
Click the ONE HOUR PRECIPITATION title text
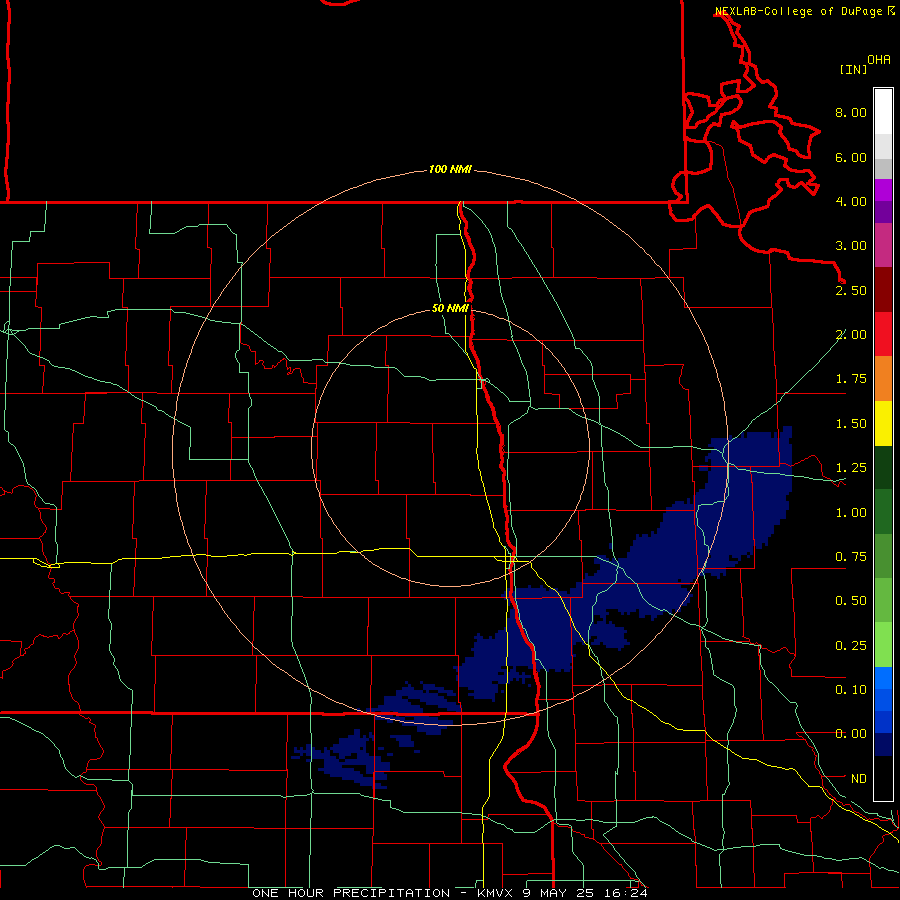coord(351,893)
